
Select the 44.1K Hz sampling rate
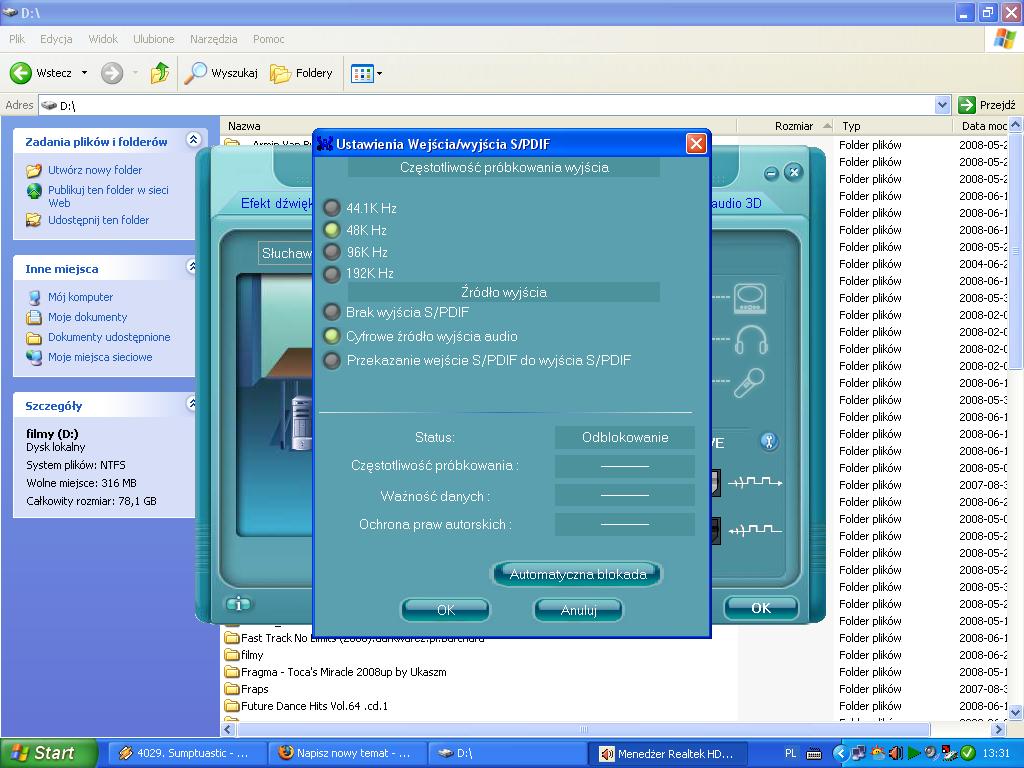(332, 208)
